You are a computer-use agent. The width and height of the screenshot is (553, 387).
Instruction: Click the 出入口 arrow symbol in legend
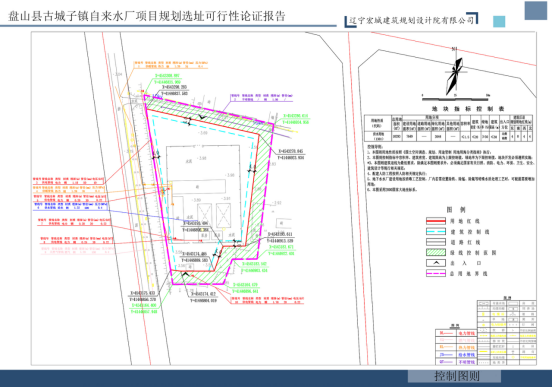tap(436, 263)
